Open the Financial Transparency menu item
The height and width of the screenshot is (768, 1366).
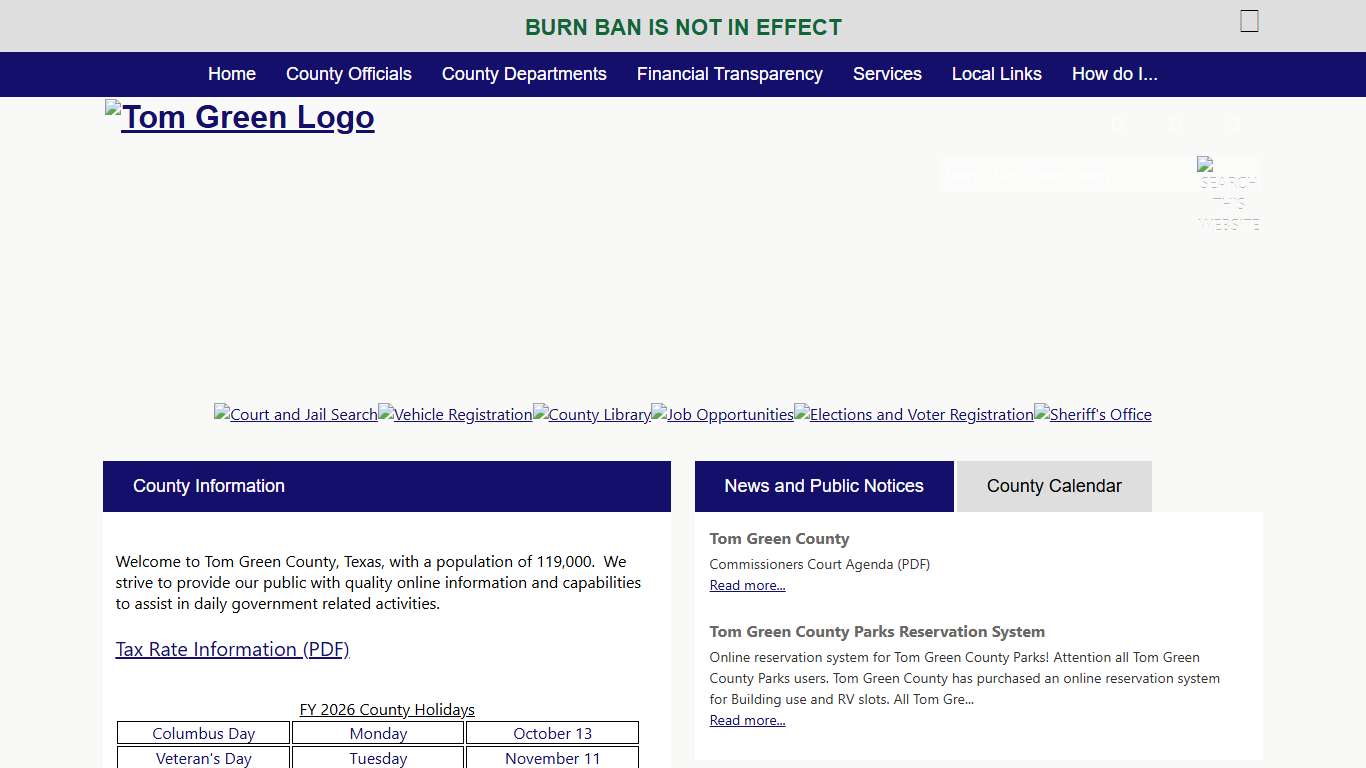[x=730, y=74]
